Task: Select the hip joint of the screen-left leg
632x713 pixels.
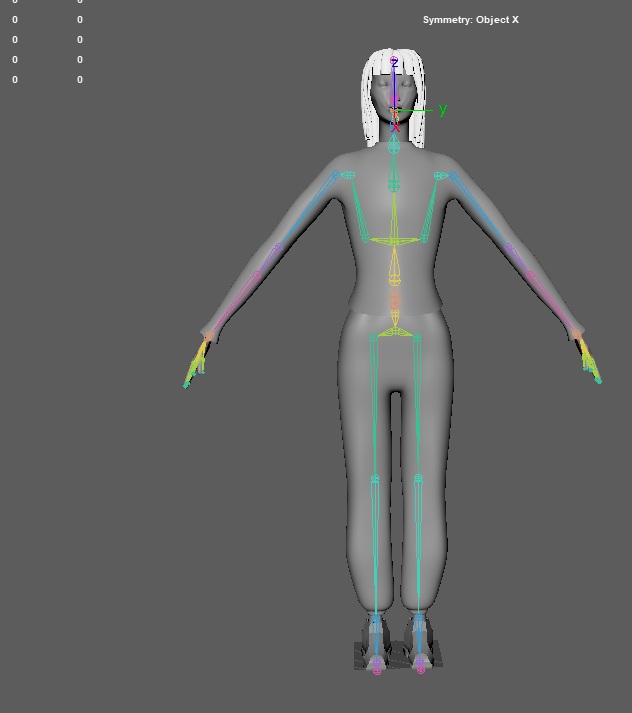Action: tap(373, 337)
